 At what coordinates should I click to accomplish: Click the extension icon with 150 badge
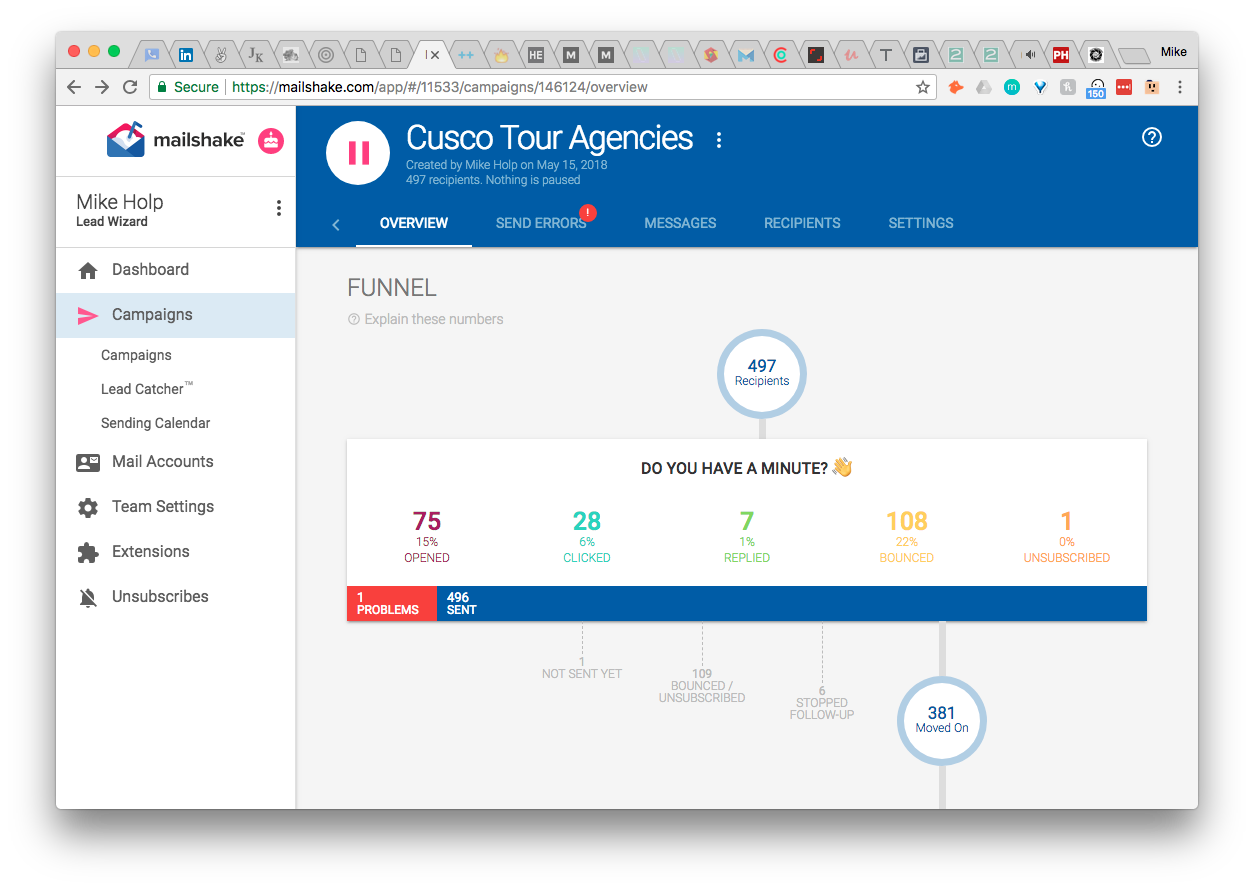point(1096,88)
